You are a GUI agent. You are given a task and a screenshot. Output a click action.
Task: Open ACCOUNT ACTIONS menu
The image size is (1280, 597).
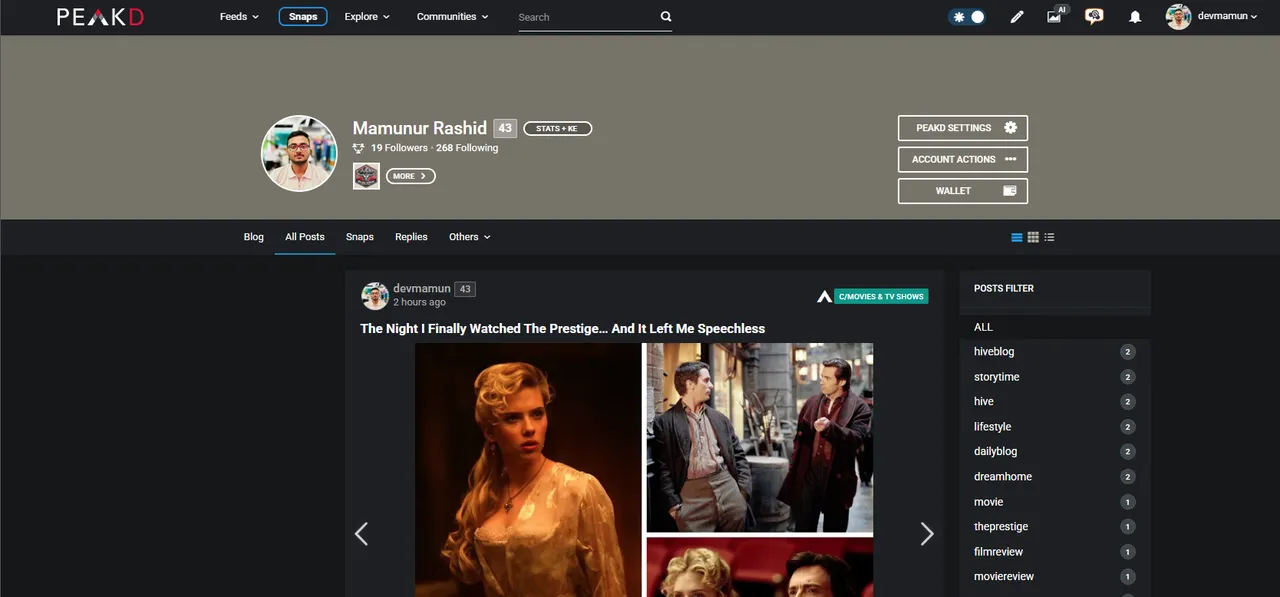click(963, 159)
